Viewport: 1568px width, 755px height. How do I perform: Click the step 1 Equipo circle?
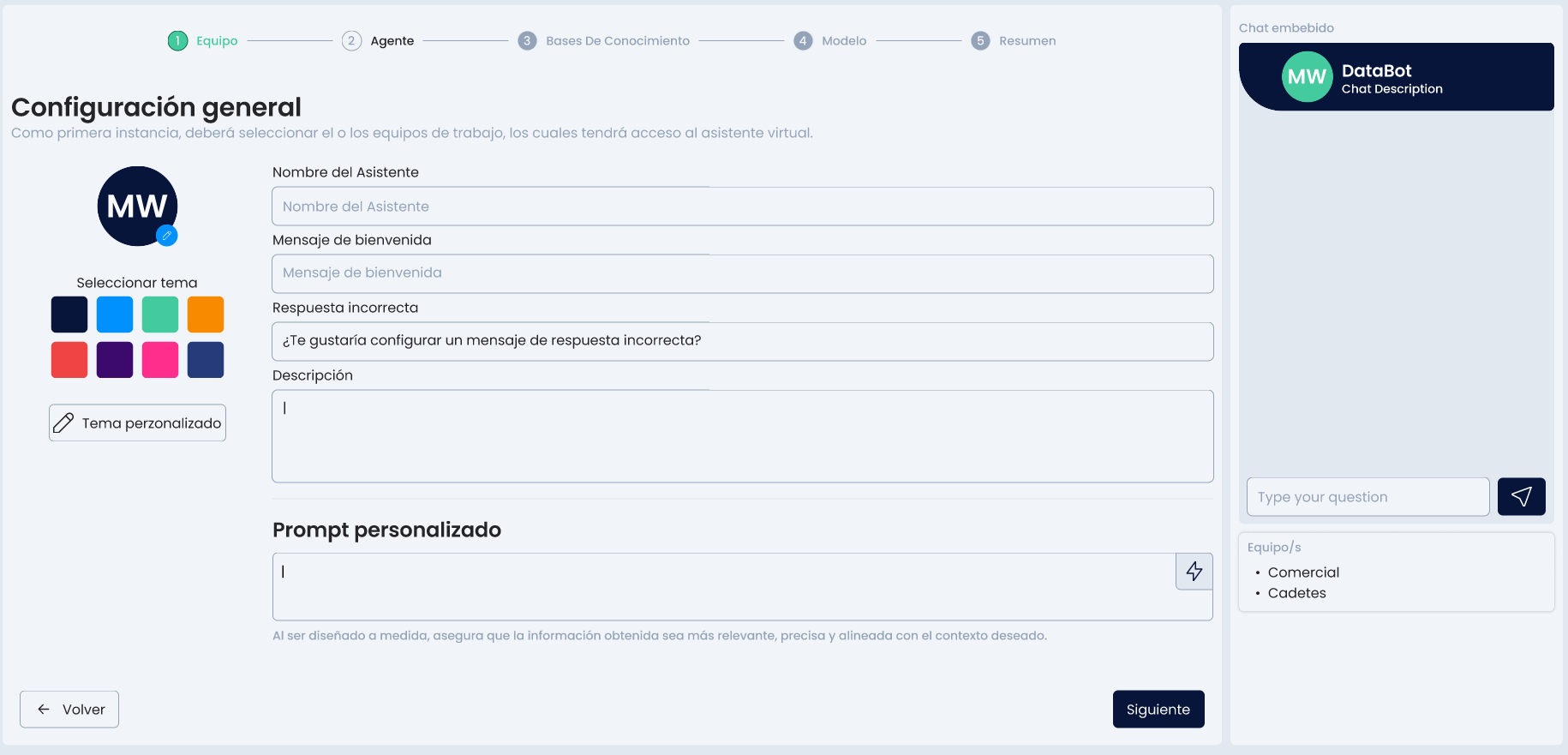coord(177,41)
